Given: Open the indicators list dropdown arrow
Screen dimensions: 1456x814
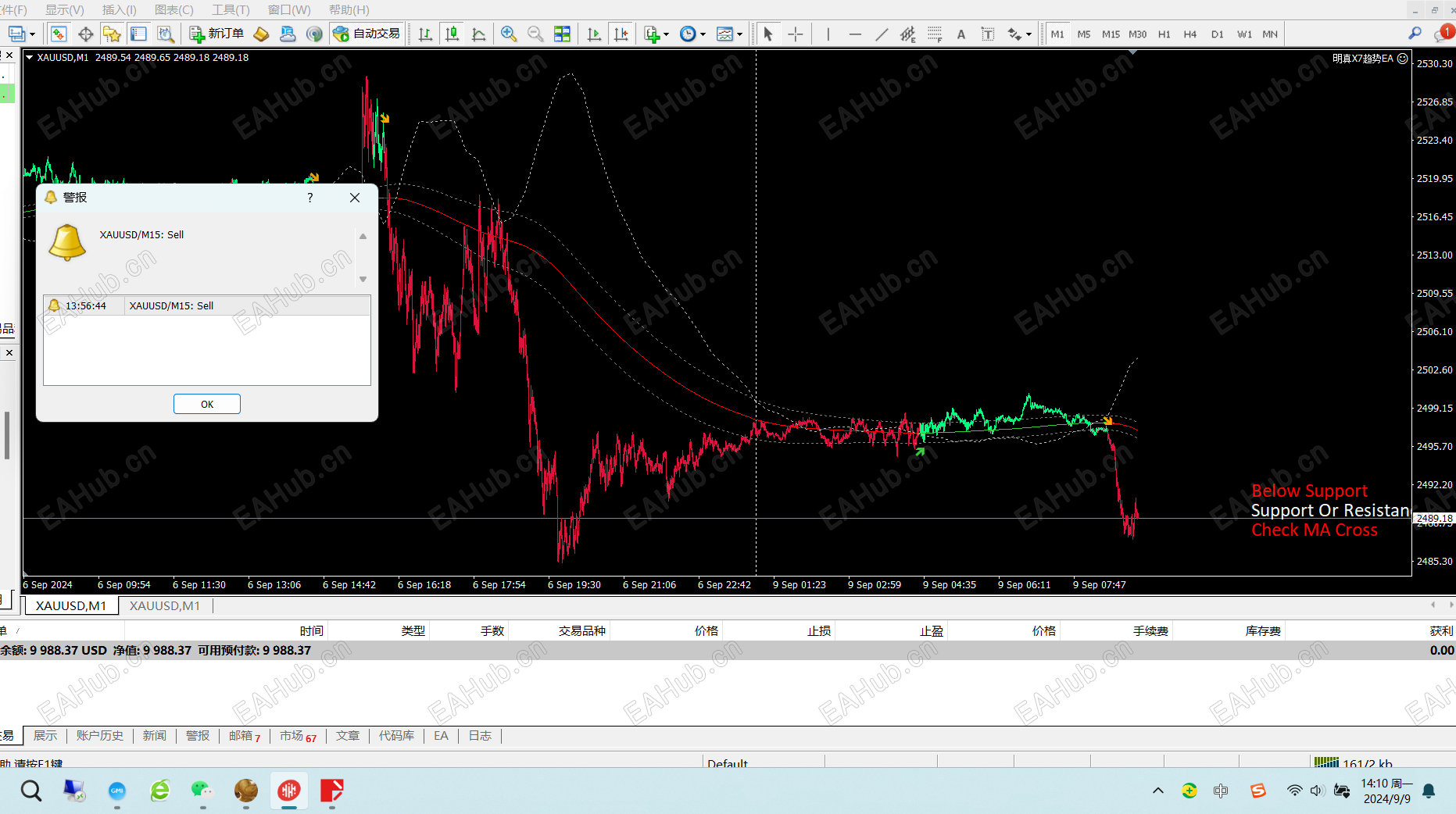Looking at the screenshot, I should (666, 35).
